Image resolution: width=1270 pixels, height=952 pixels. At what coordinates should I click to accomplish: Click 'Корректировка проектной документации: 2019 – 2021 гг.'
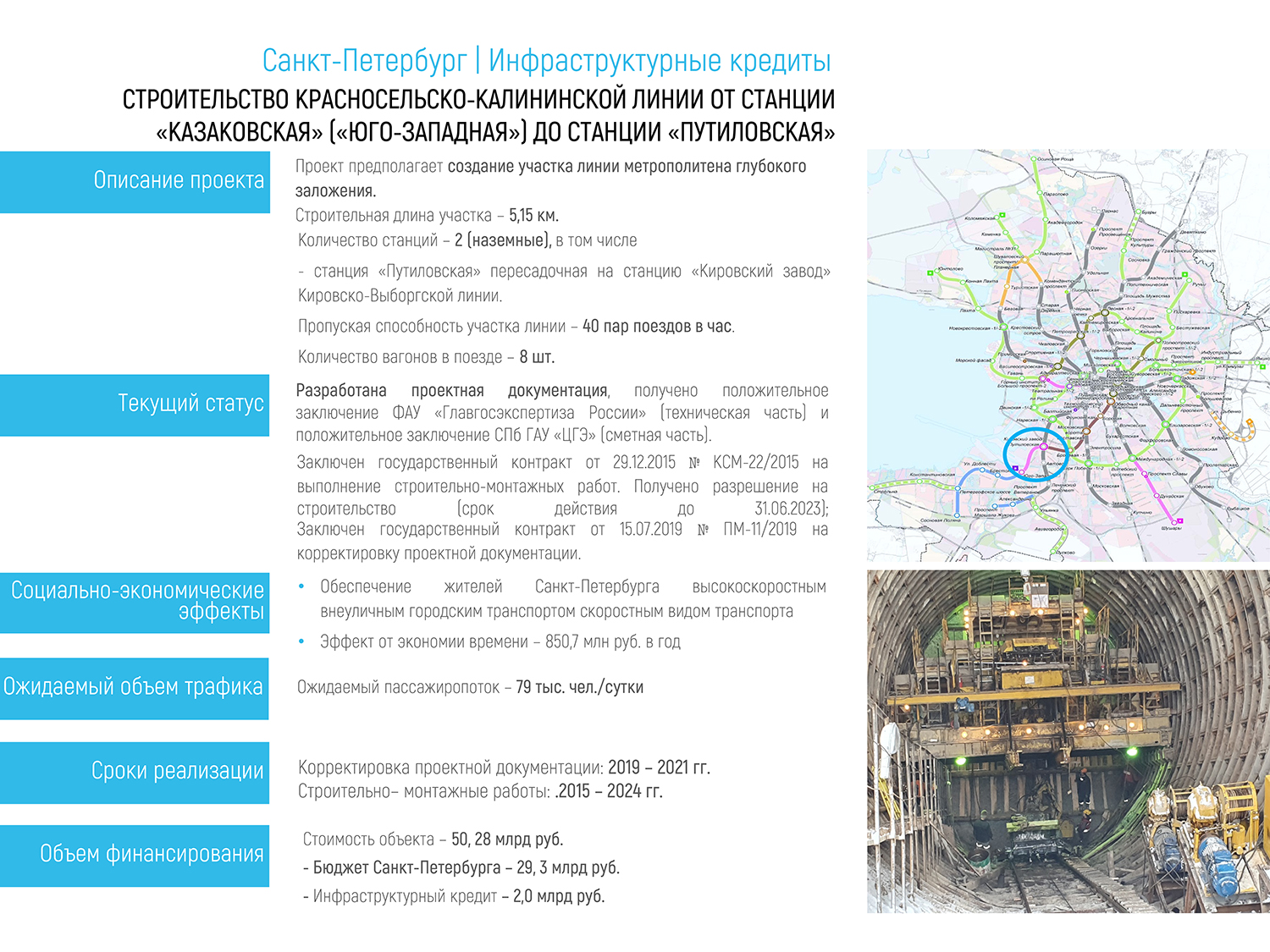[504, 768]
